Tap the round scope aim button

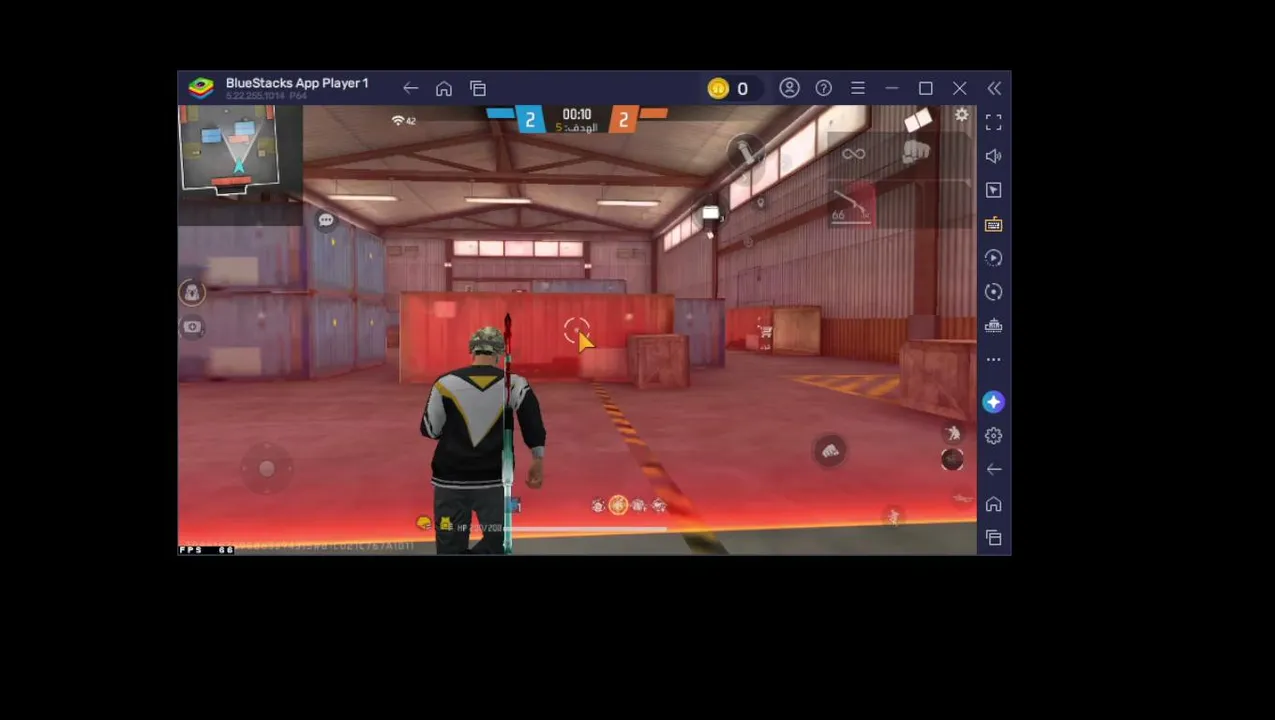coord(952,459)
